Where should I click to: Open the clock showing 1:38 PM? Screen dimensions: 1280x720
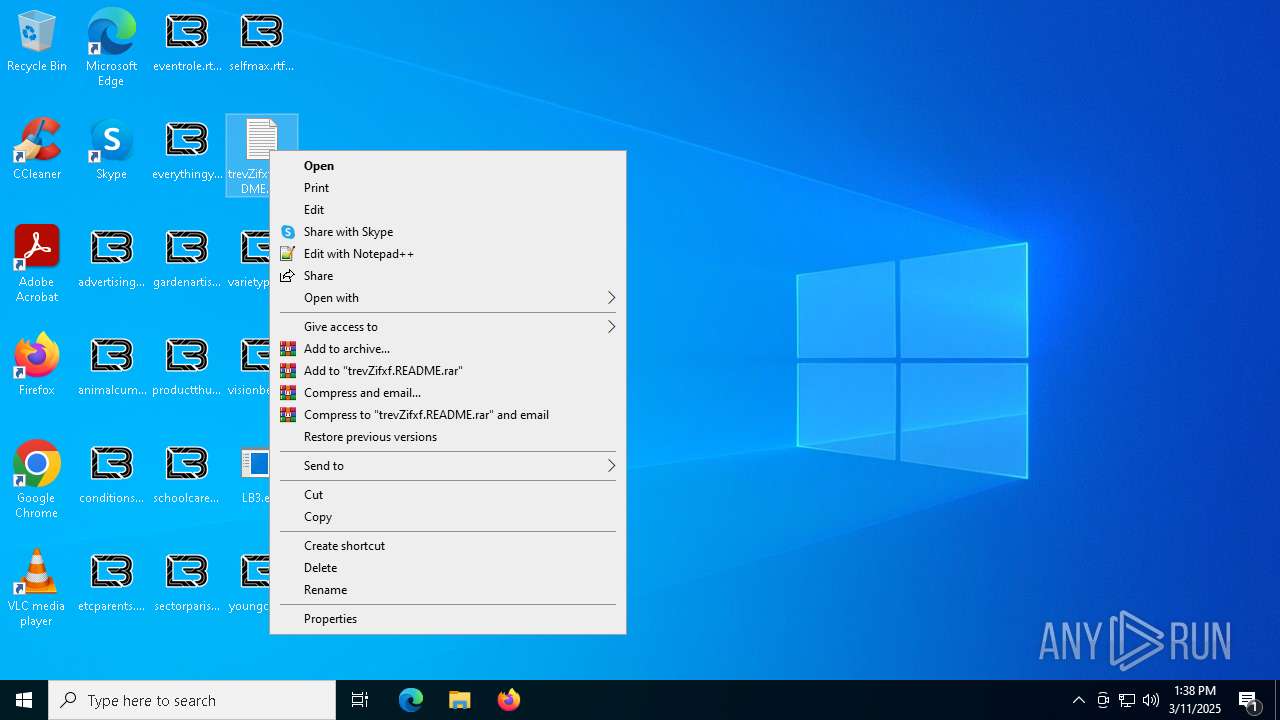pos(1195,700)
